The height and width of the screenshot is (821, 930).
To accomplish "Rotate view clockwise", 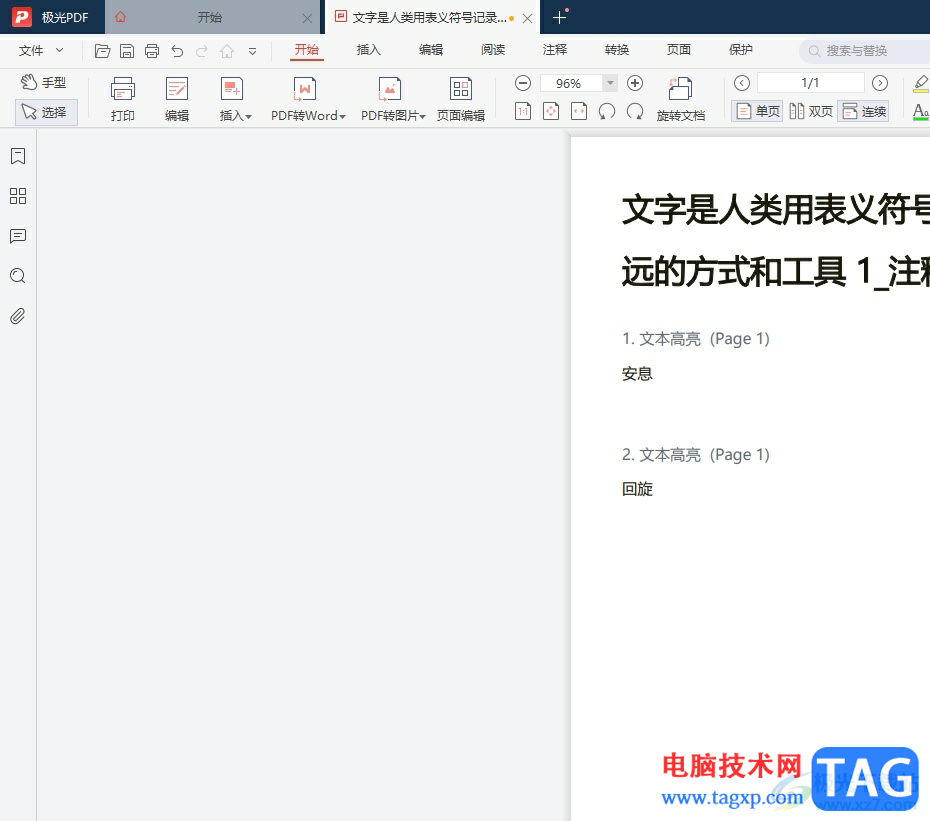I will (x=635, y=112).
